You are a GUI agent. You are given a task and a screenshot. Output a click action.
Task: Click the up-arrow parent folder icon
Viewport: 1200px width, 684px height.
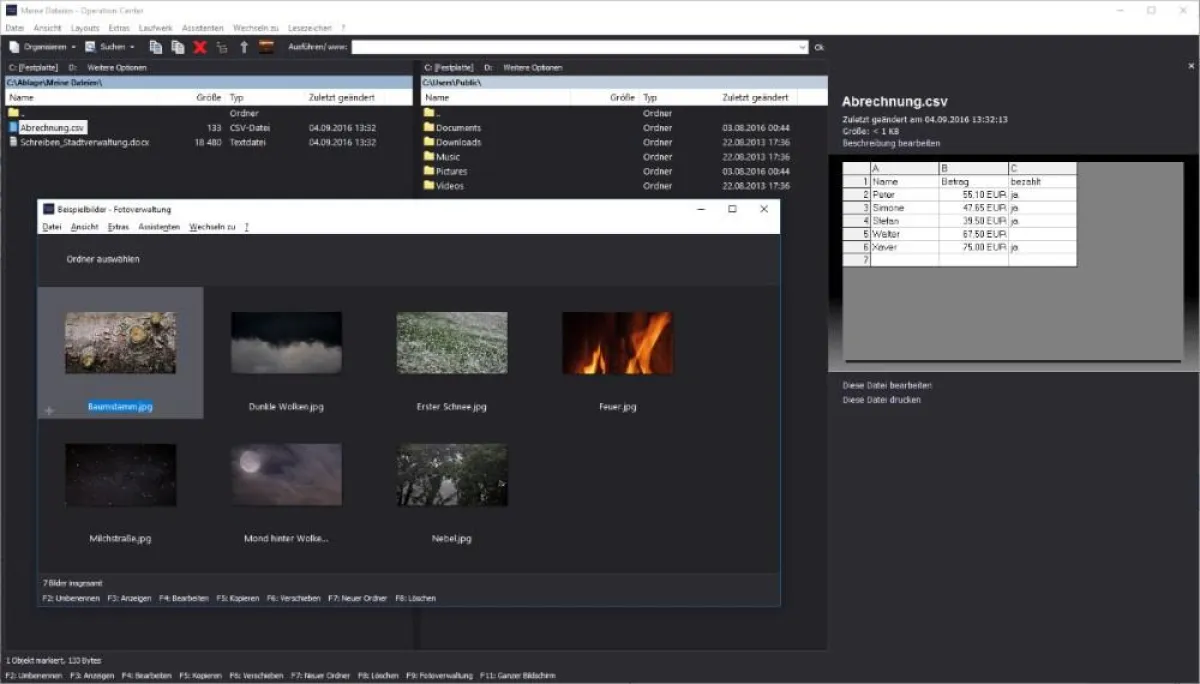click(244, 46)
